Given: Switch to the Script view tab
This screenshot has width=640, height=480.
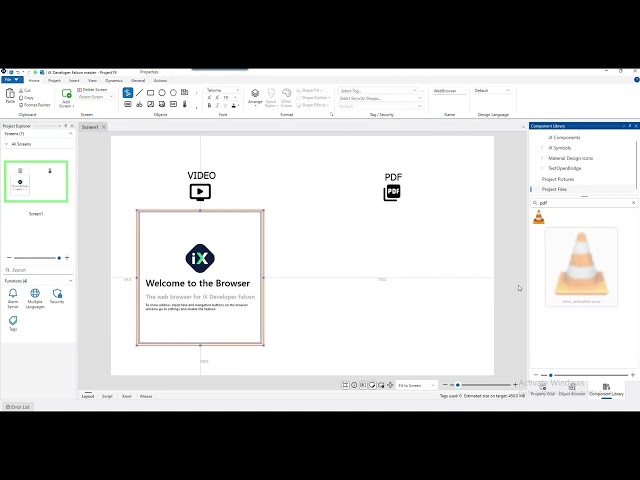Looking at the screenshot, I should pyautogui.click(x=107, y=396).
